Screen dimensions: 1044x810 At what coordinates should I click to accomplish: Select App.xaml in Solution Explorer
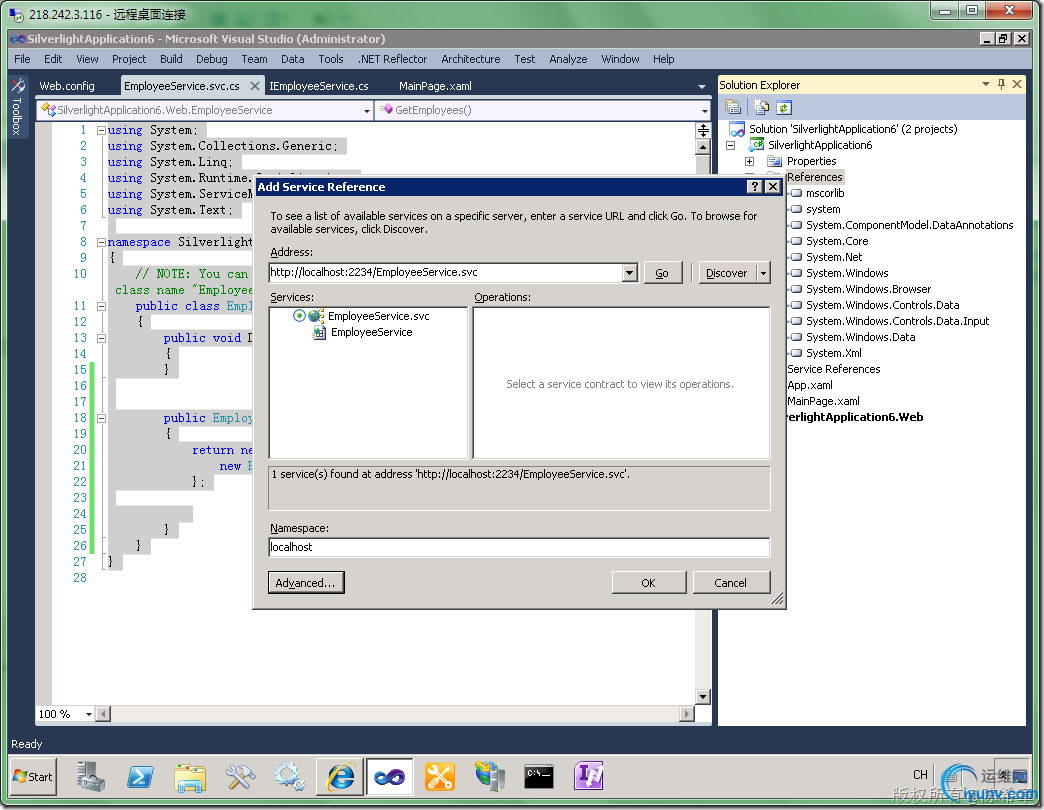pyautogui.click(x=810, y=385)
